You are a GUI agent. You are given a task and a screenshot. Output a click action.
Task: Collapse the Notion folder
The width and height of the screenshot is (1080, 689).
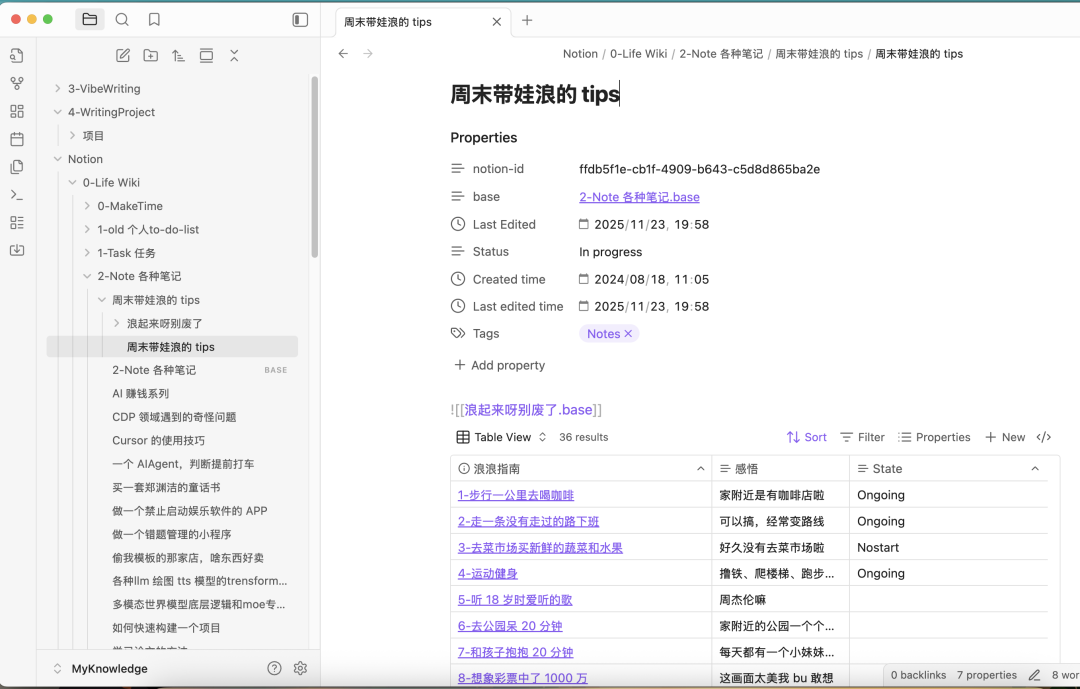click(58, 159)
